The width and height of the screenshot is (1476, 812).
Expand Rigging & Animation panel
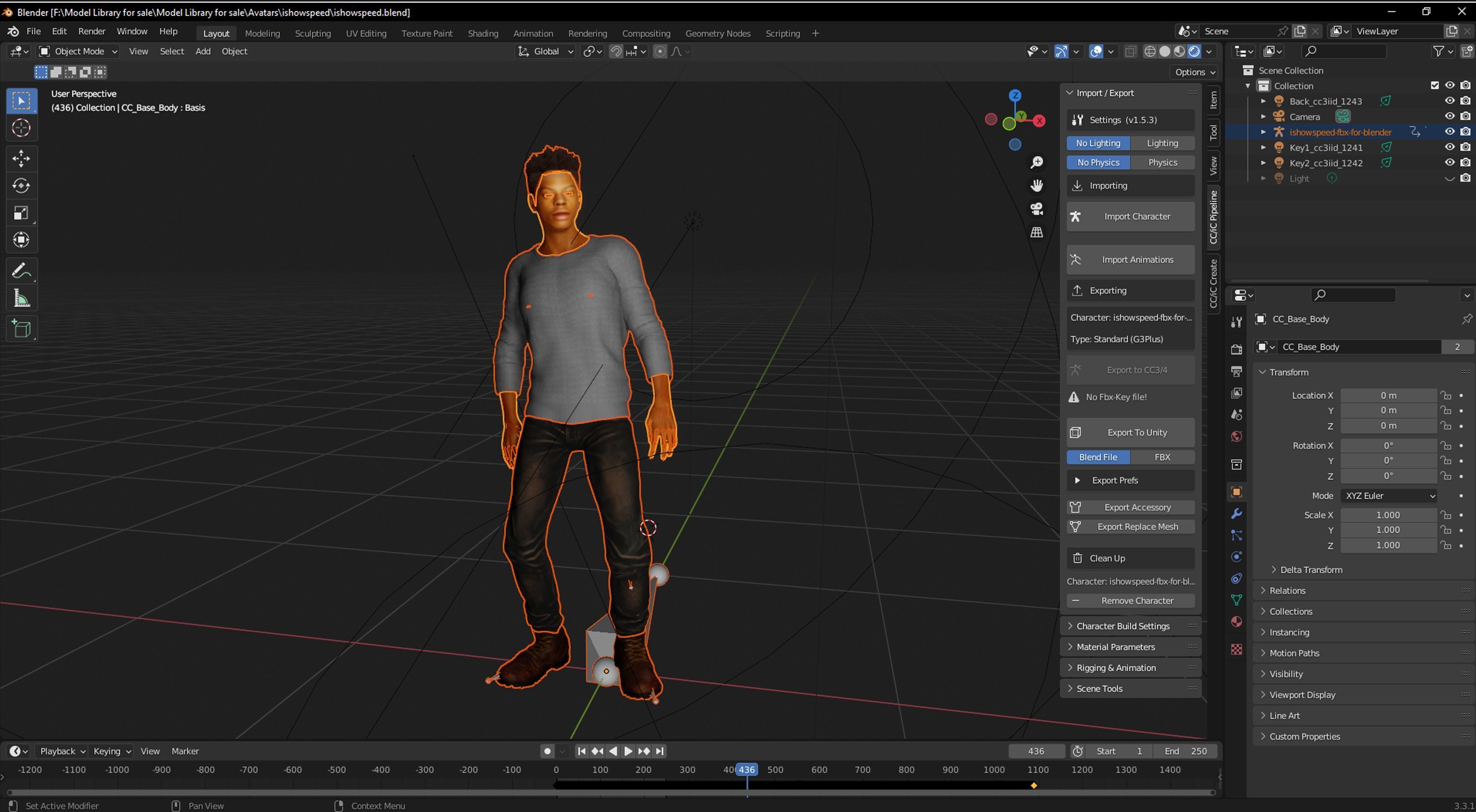1130,668
